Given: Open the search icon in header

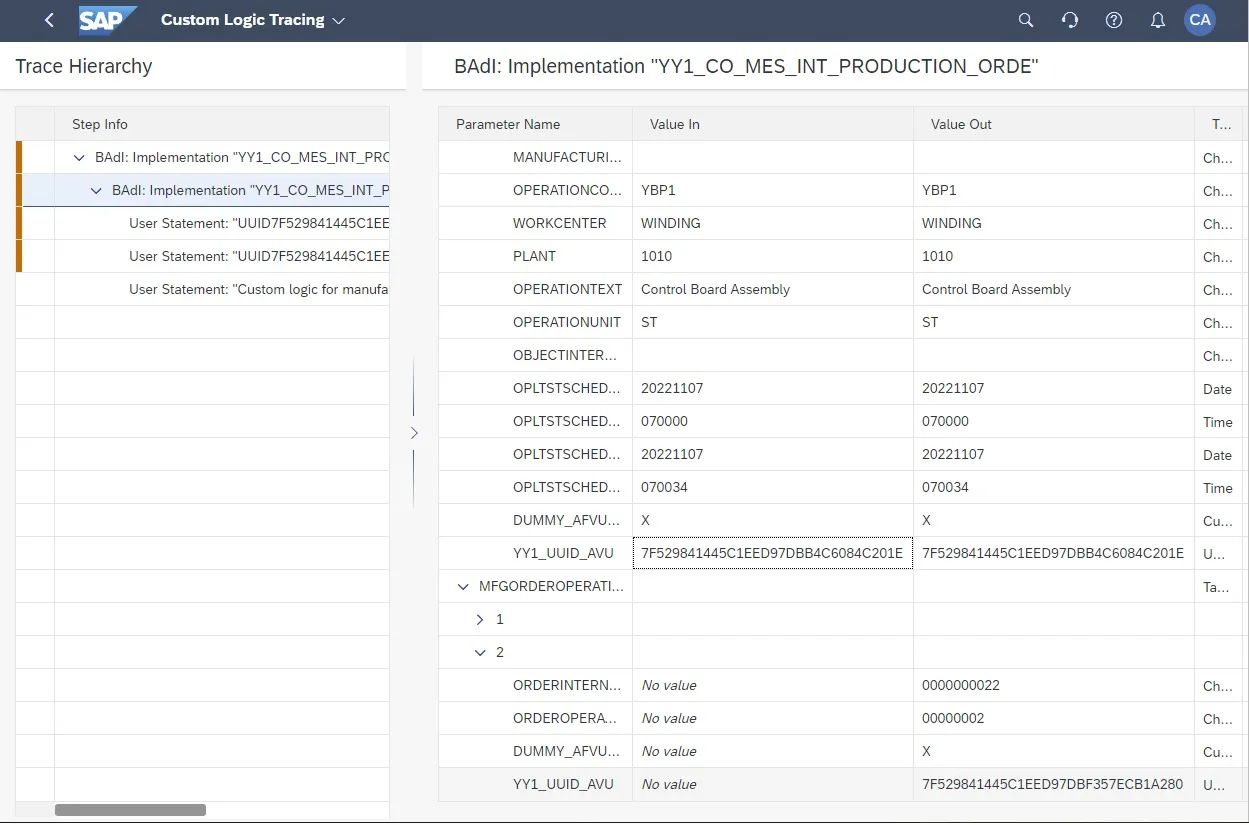Looking at the screenshot, I should [1026, 20].
